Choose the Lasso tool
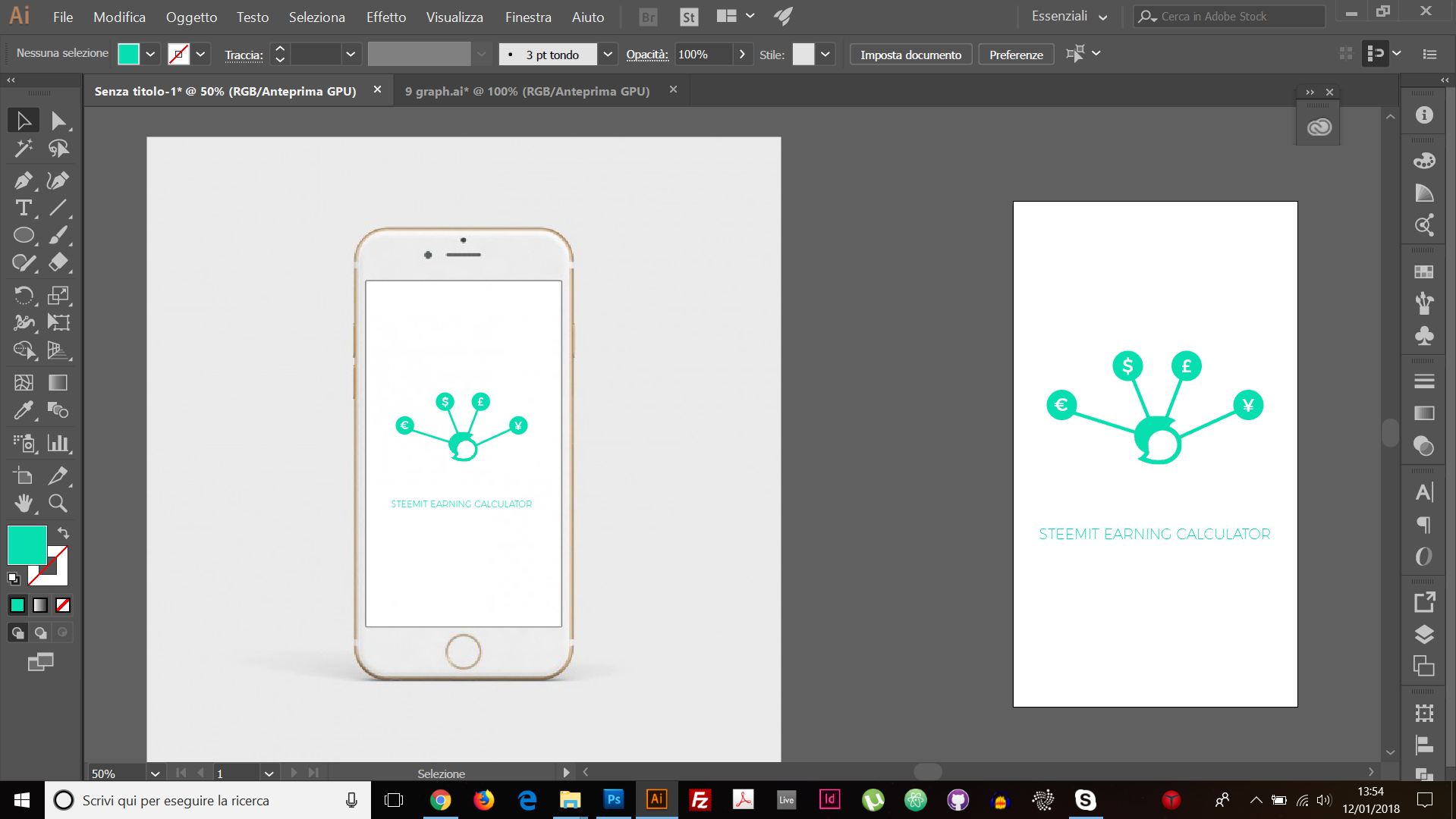The width and height of the screenshot is (1456, 819). (58, 149)
